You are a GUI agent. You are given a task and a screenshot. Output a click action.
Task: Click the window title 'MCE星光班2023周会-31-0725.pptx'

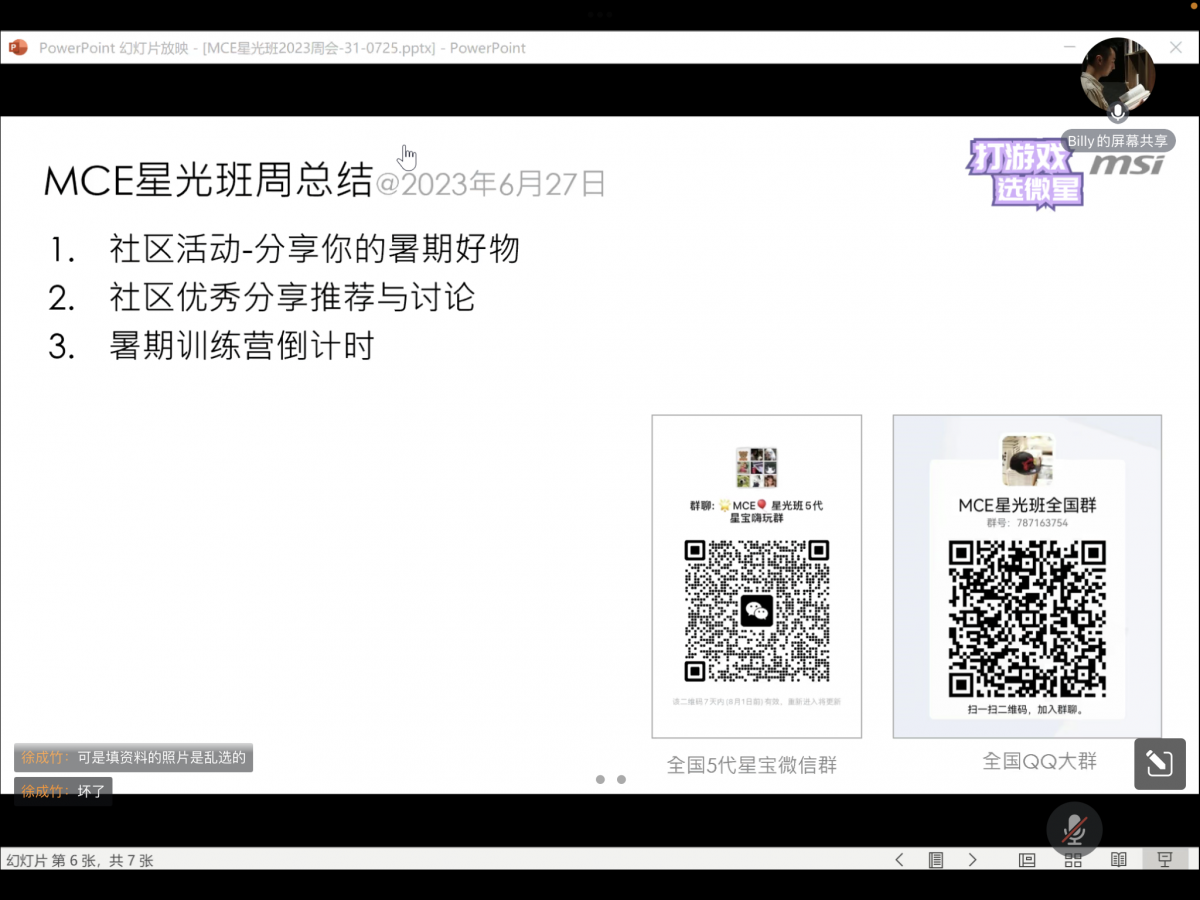320,48
